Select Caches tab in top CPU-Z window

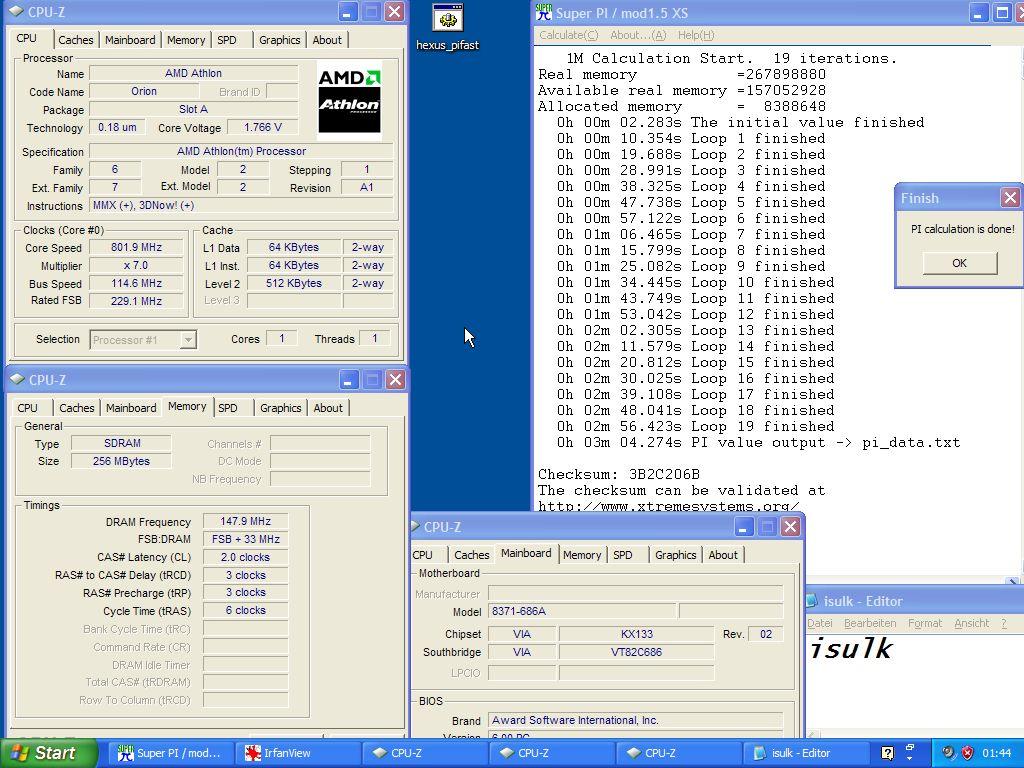(x=76, y=40)
